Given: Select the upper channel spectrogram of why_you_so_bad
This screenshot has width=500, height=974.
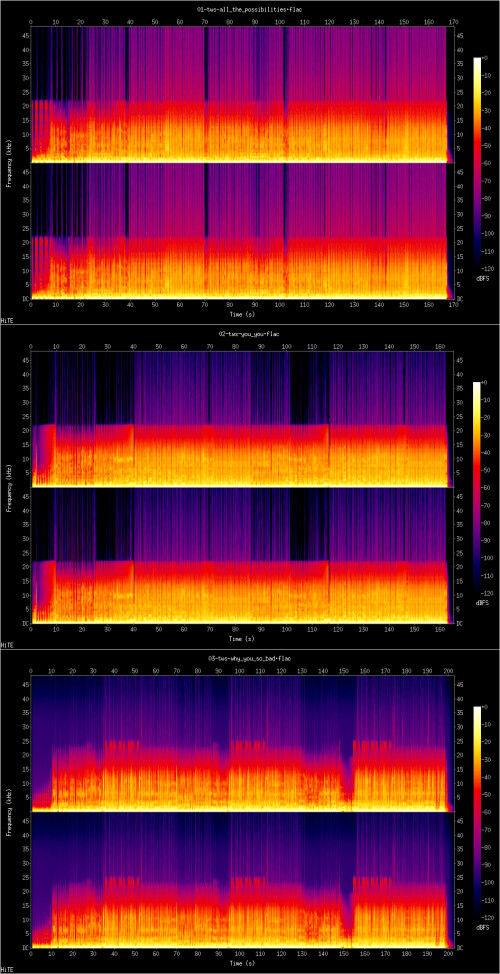Looking at the screenshot, I should click(242, 744).
